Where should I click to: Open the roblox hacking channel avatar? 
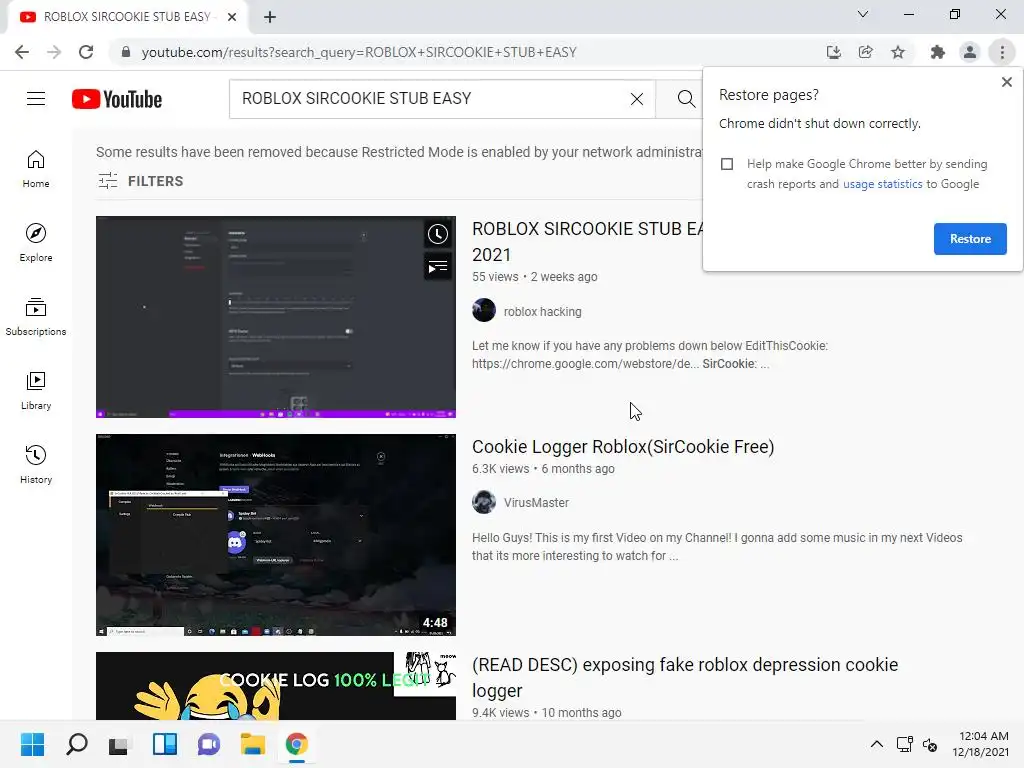pyautogui.click(x=484, y=310)
